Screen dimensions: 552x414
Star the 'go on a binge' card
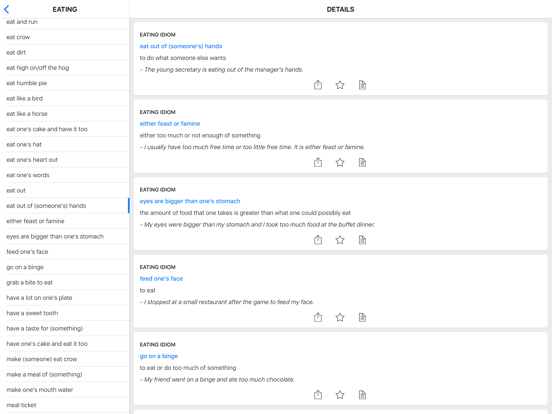[340, 395]
